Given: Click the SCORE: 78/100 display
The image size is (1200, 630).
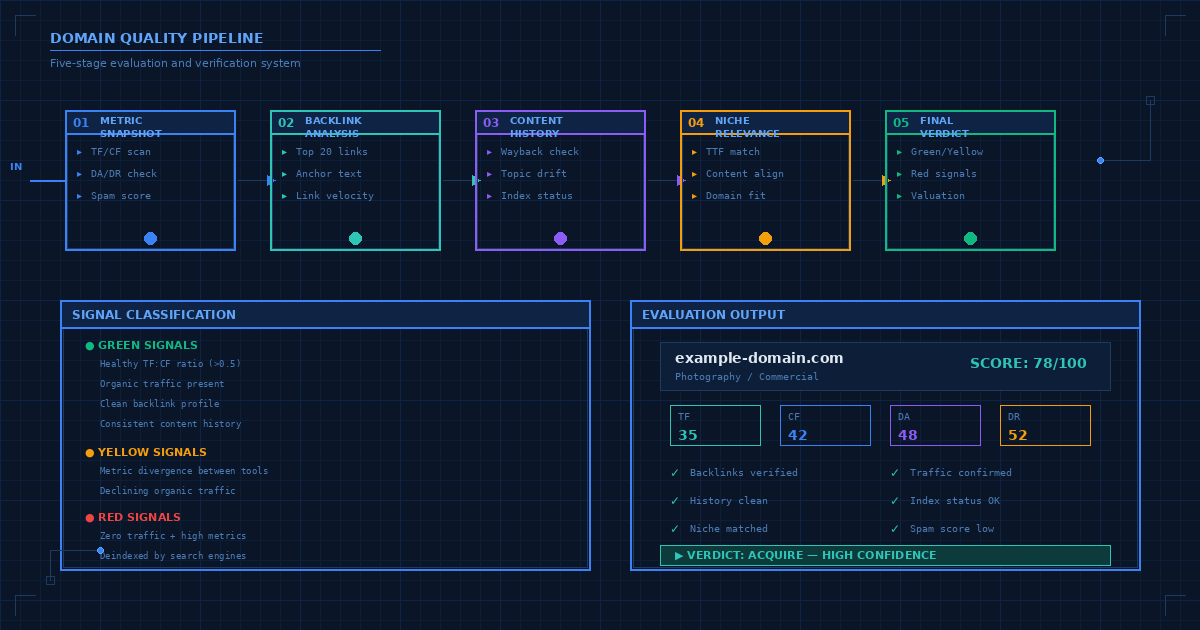Looking at the screenshot, I should [1028, 363].
